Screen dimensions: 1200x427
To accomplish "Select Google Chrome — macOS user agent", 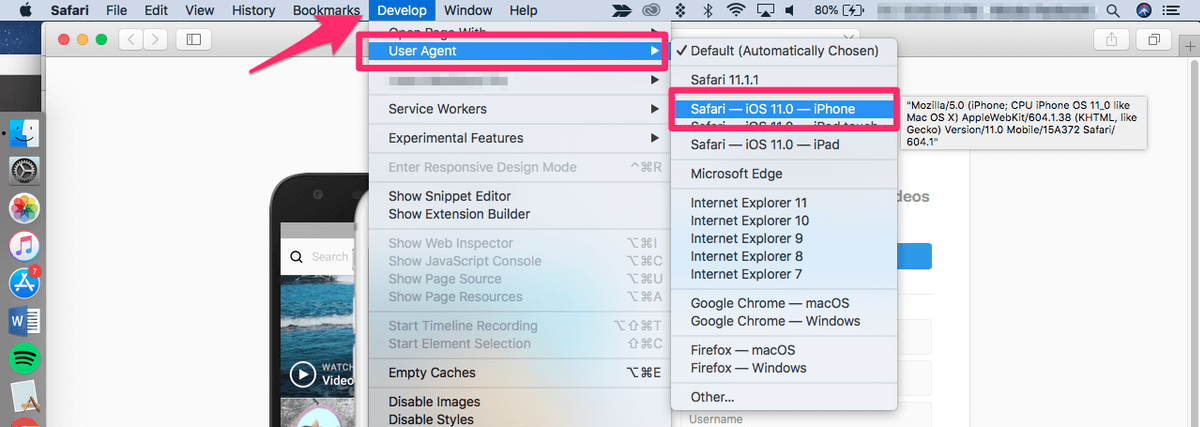I will click(x=784, y=303).
